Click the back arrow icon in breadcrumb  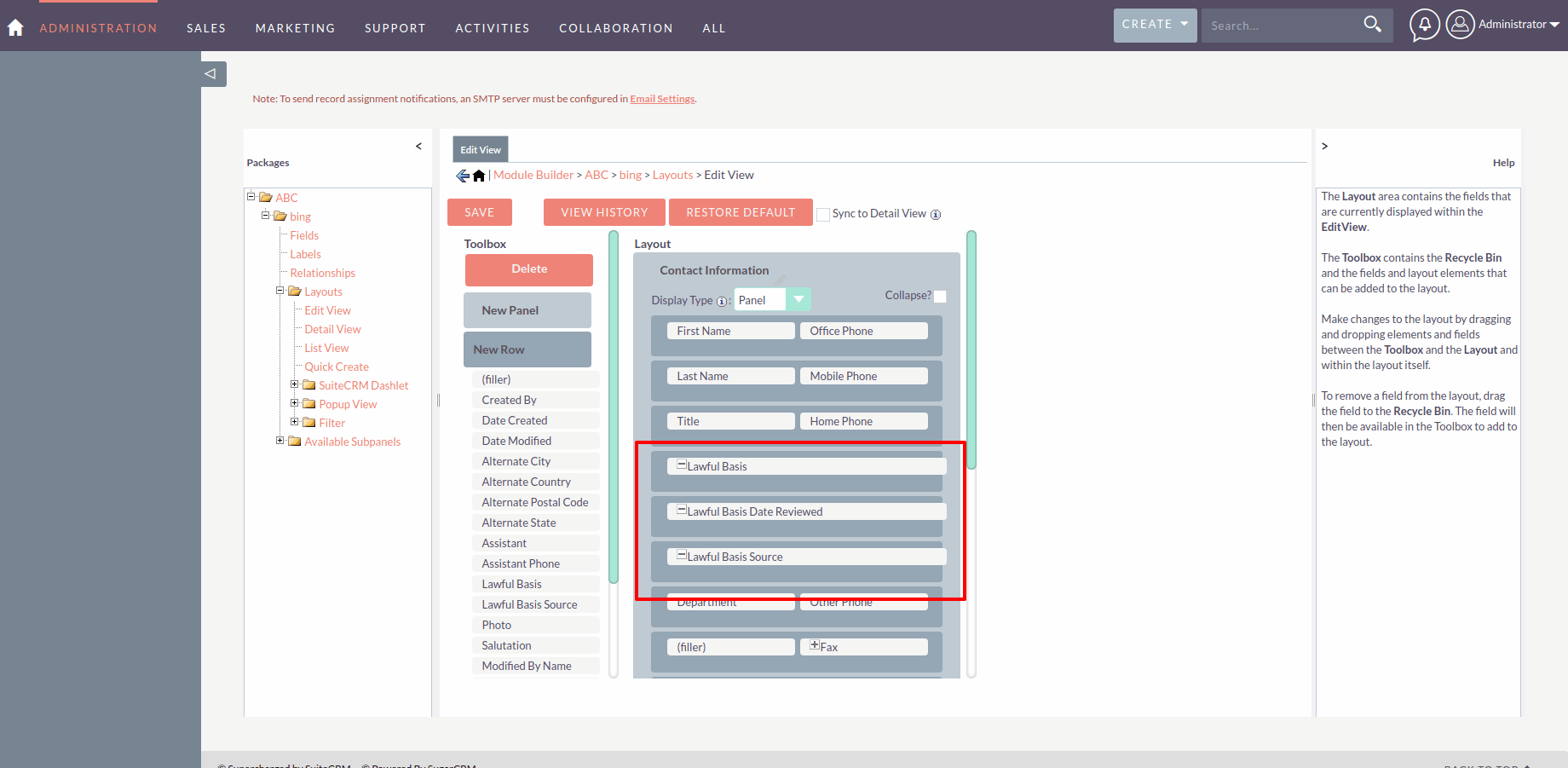click(463, 176)
